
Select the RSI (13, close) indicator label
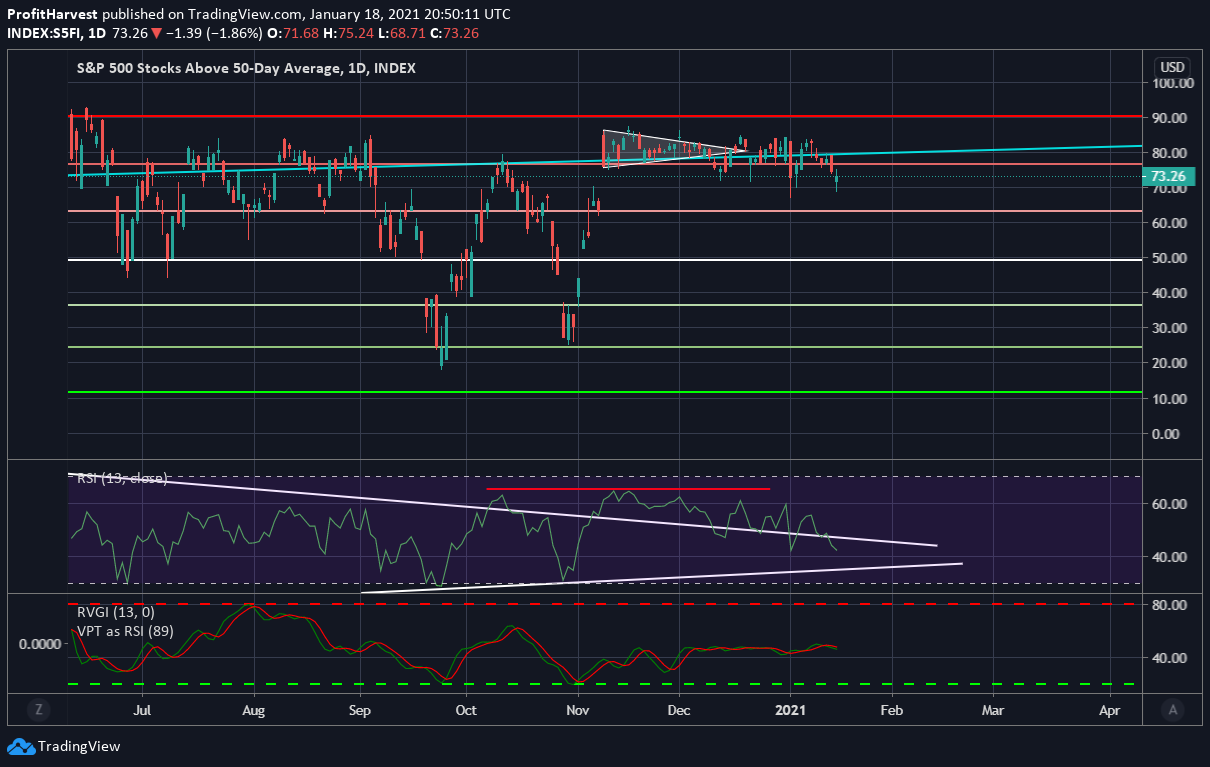(122, 479)
